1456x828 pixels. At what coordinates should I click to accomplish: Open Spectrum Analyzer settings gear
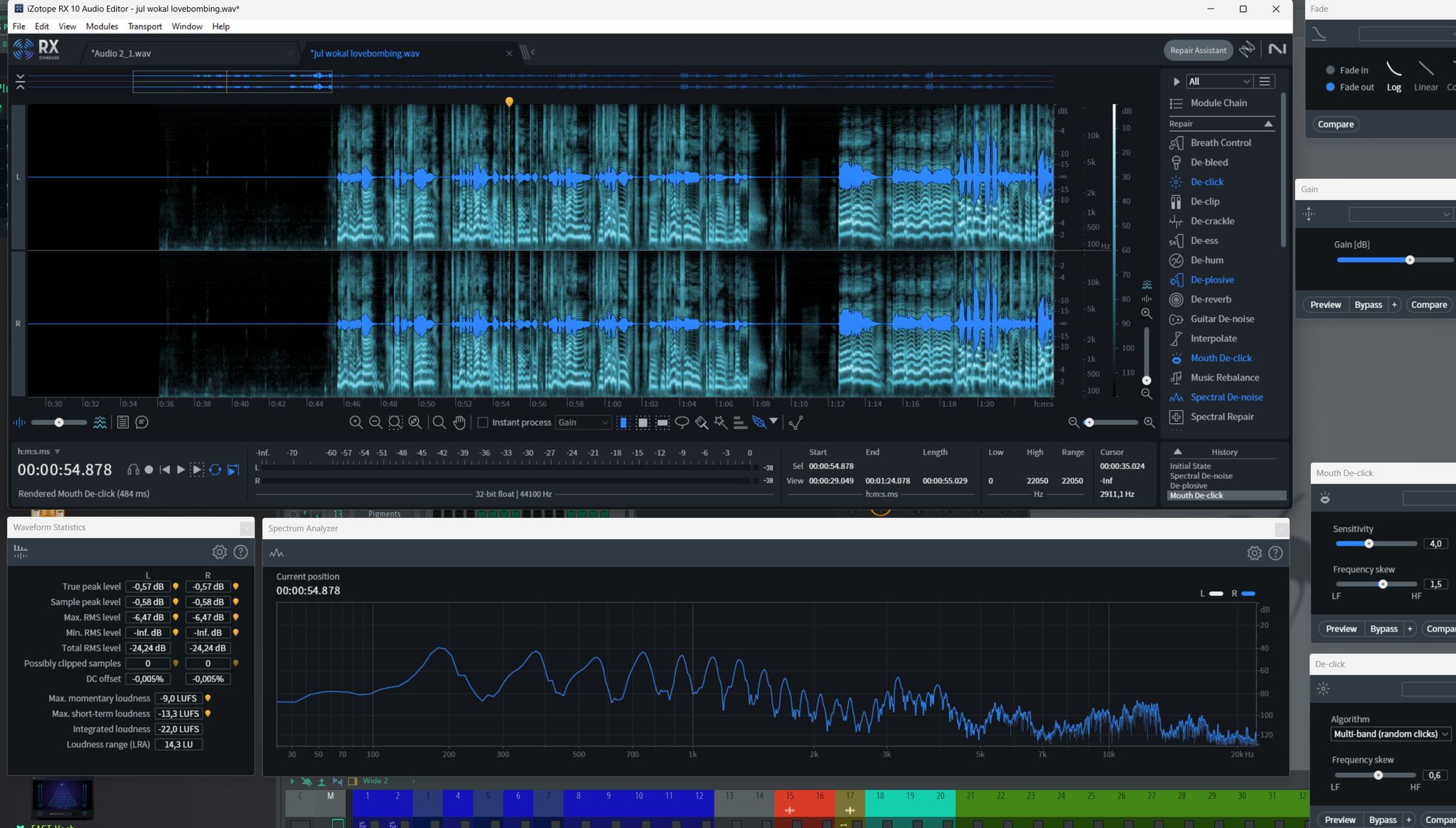click(1254, 553)
